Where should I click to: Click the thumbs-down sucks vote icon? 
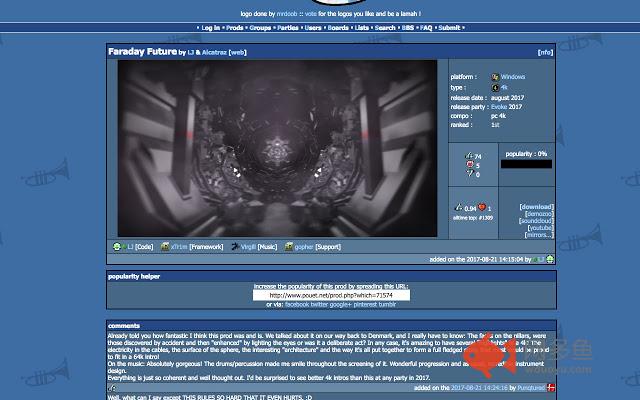tap(470, 173)
